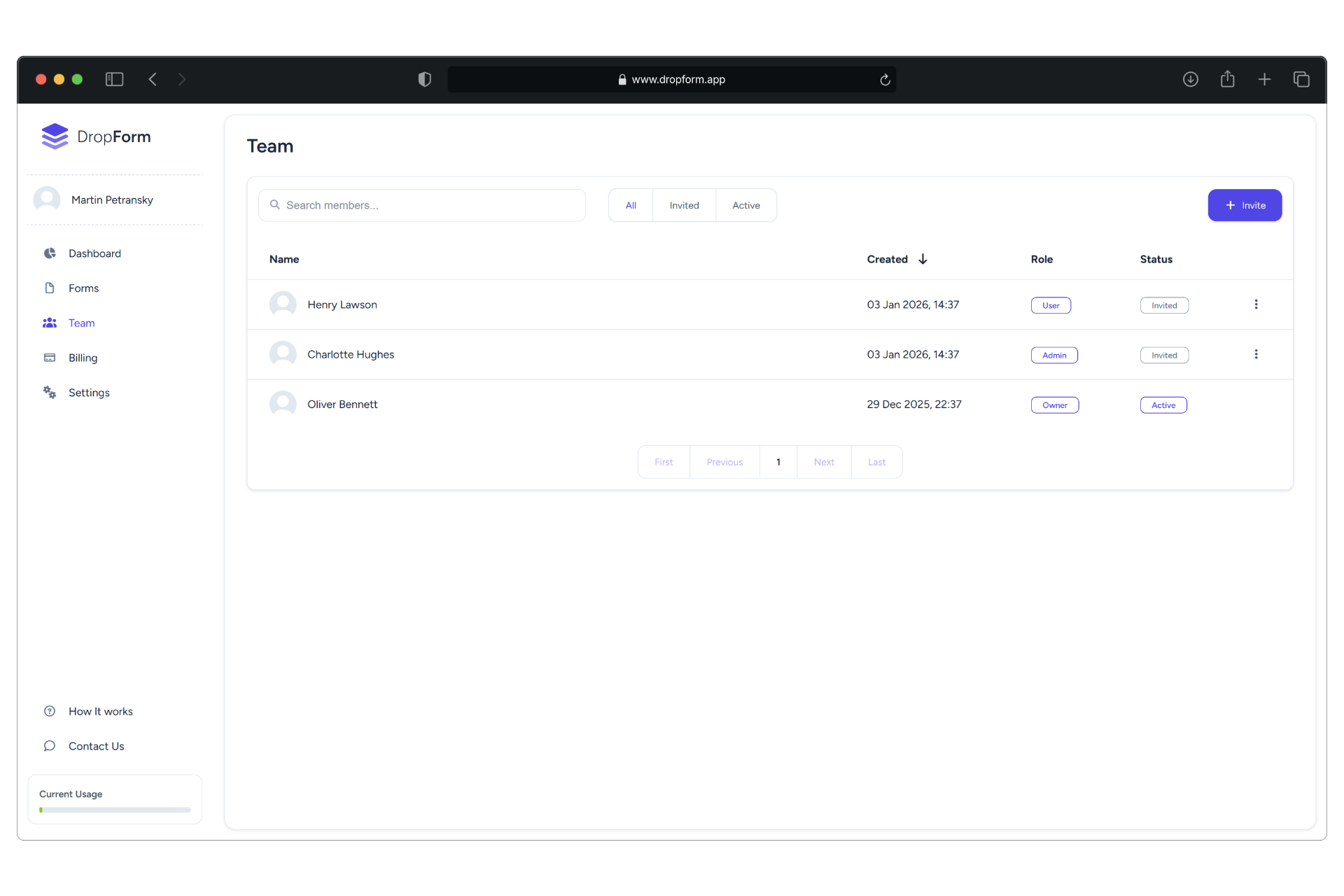Open the actions menu for Charlotte Hughes
This screenshot has height=896, width=1344.
(1256, 354)
